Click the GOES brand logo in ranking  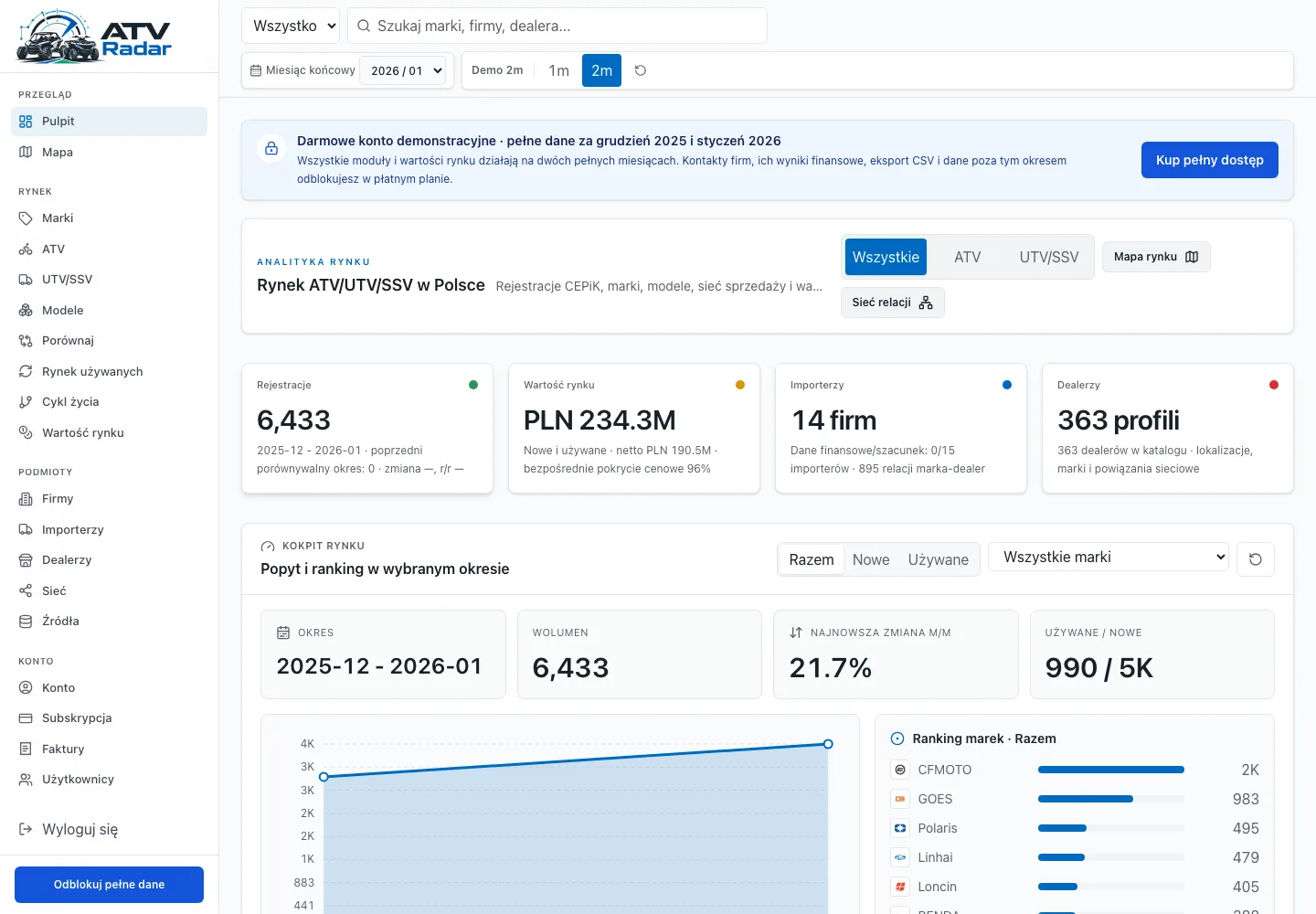(x=900, y=799)
